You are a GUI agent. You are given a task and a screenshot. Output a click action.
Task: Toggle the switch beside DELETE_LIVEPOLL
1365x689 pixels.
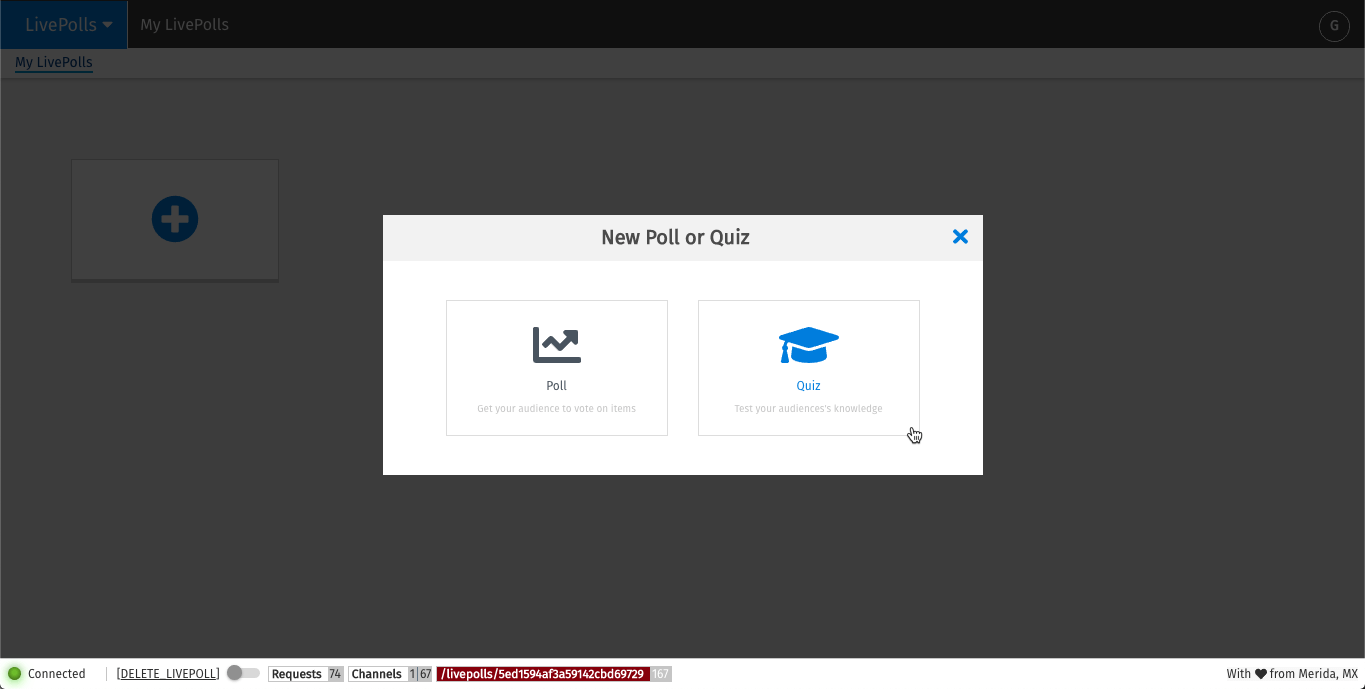click(243, 673)
